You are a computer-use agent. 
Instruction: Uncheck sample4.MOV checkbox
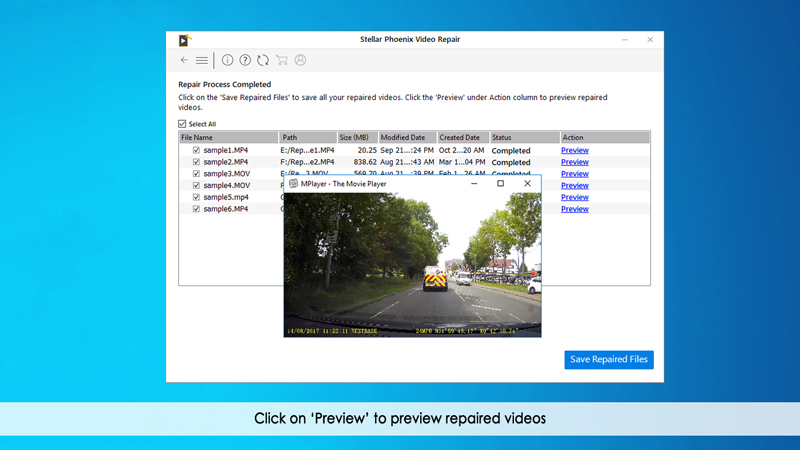(196, 185)
